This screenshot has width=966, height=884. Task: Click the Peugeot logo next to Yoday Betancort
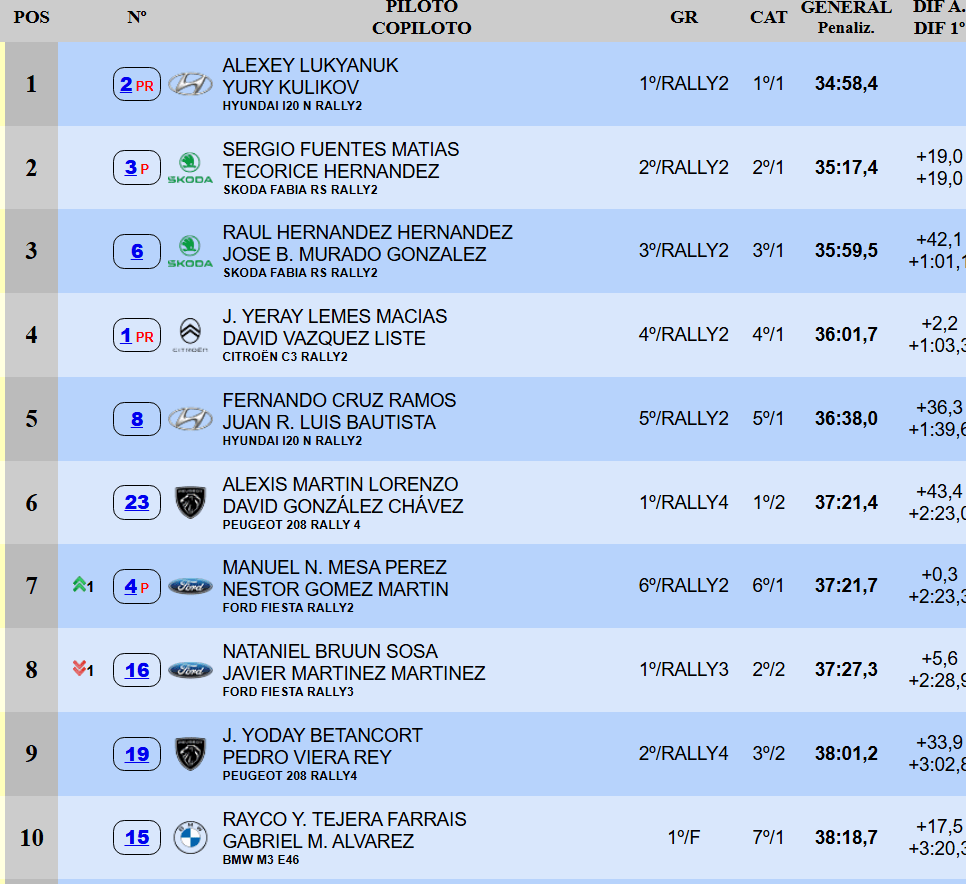(190, 754)
